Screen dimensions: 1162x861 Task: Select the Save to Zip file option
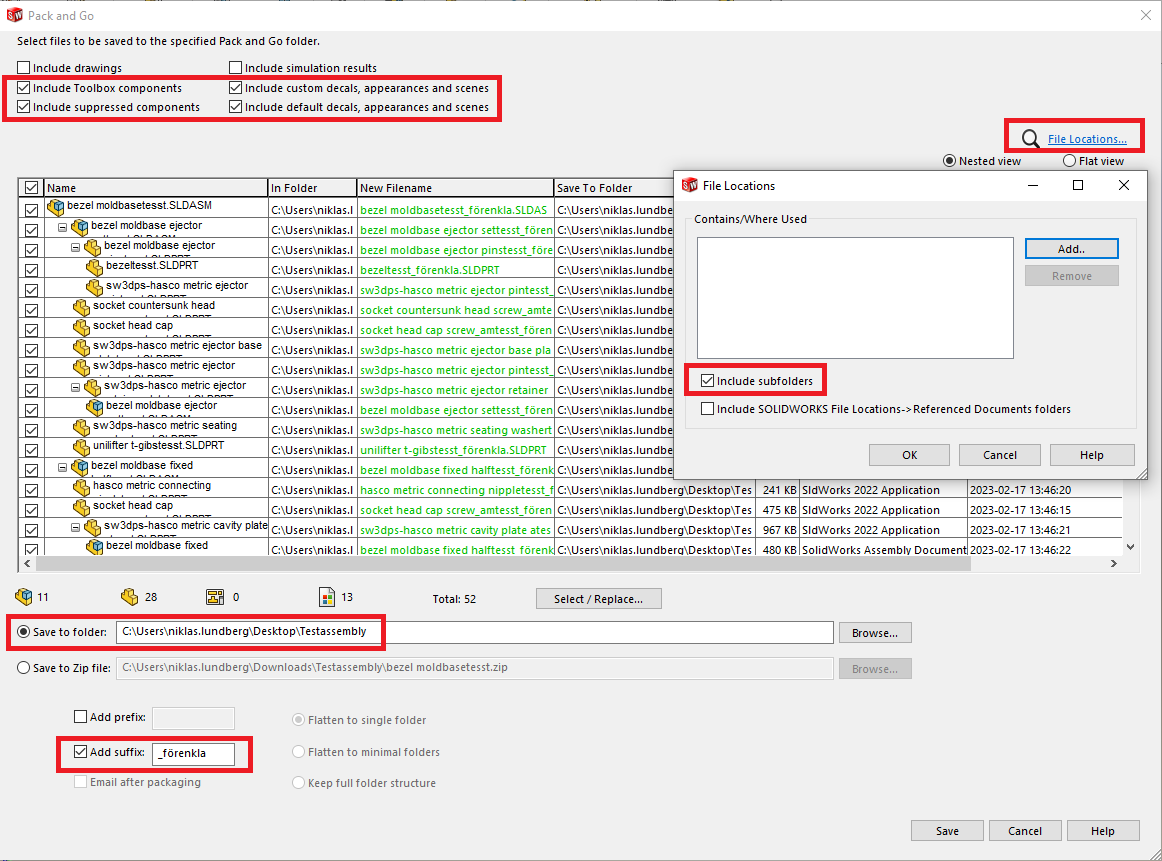click(x=24, y=669)
